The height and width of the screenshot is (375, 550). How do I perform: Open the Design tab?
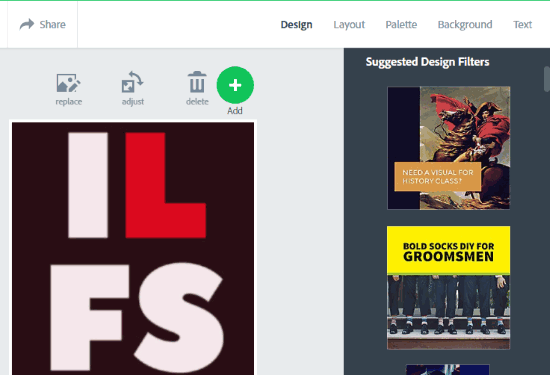tap(296, 25)
